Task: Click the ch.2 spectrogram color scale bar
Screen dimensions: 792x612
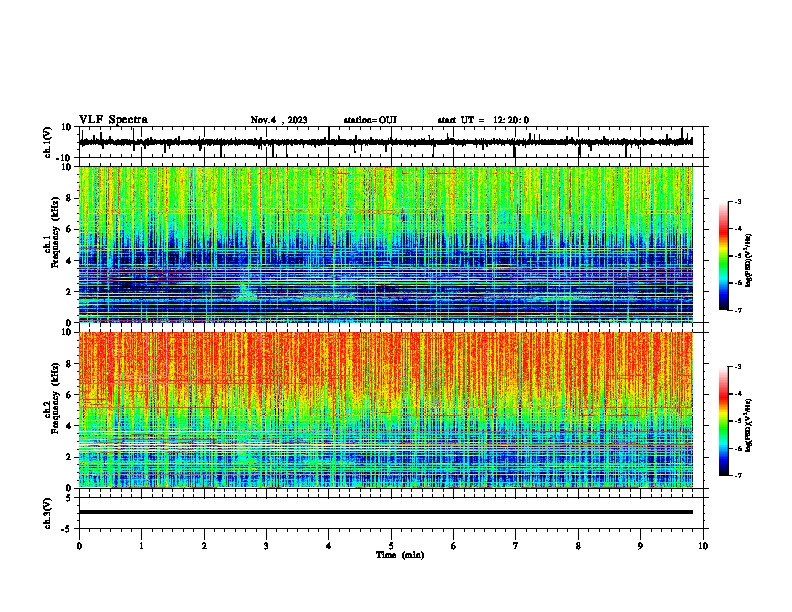Action: [724, 421]
